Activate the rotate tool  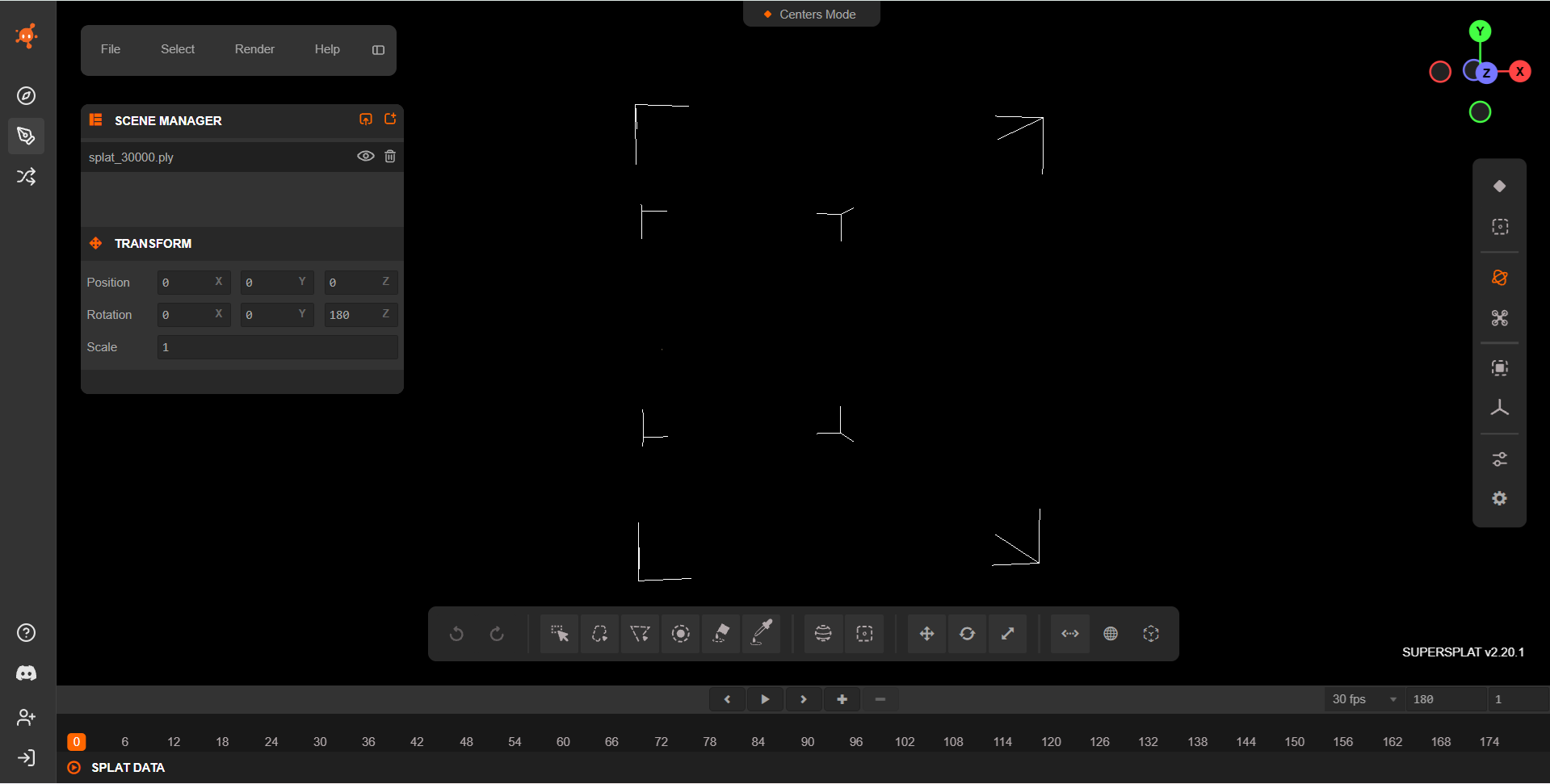[x=967, y=634]
